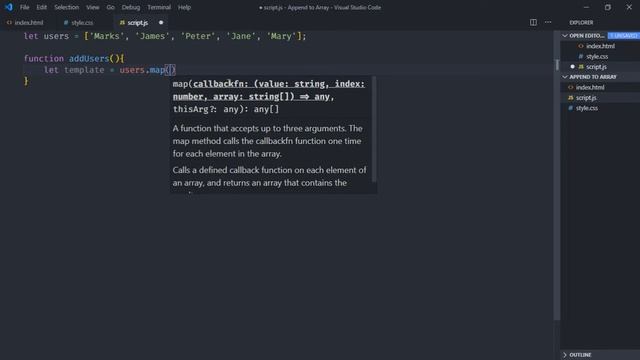Open the Help menu
This screenshot has height=360, width=640.
pyautogui.click(x=184, y=7)
